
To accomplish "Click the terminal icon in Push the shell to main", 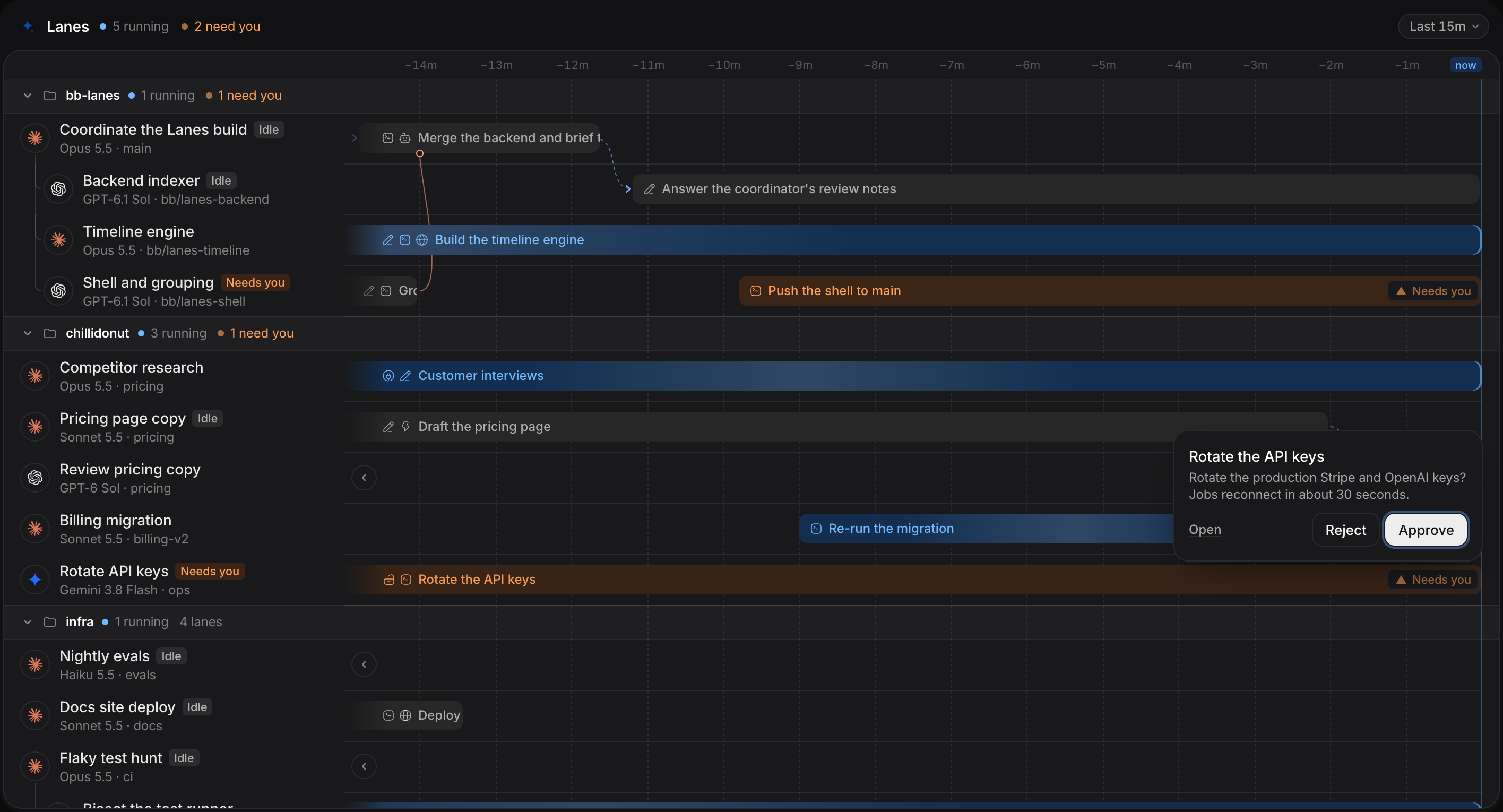I will click(755, 290).
